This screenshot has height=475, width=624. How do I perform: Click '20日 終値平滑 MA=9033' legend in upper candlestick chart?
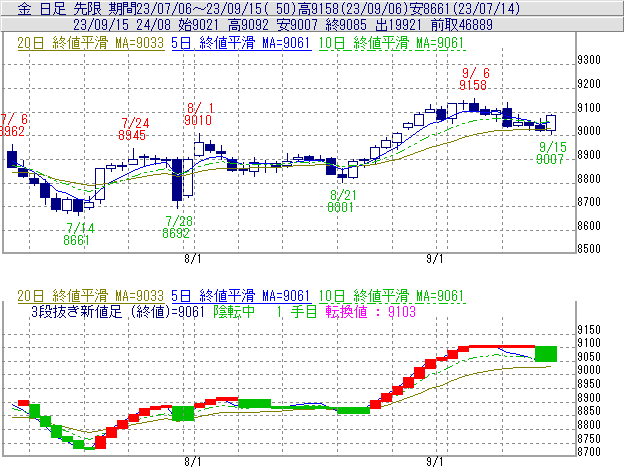pos(90,43)
